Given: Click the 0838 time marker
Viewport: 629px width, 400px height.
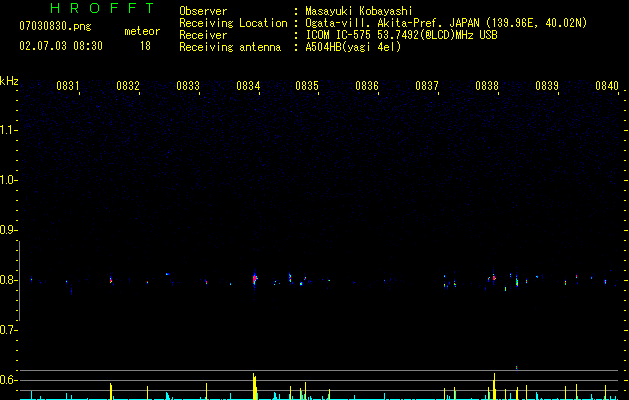Looking at the screenshot, I should click(x=487, y=86).
